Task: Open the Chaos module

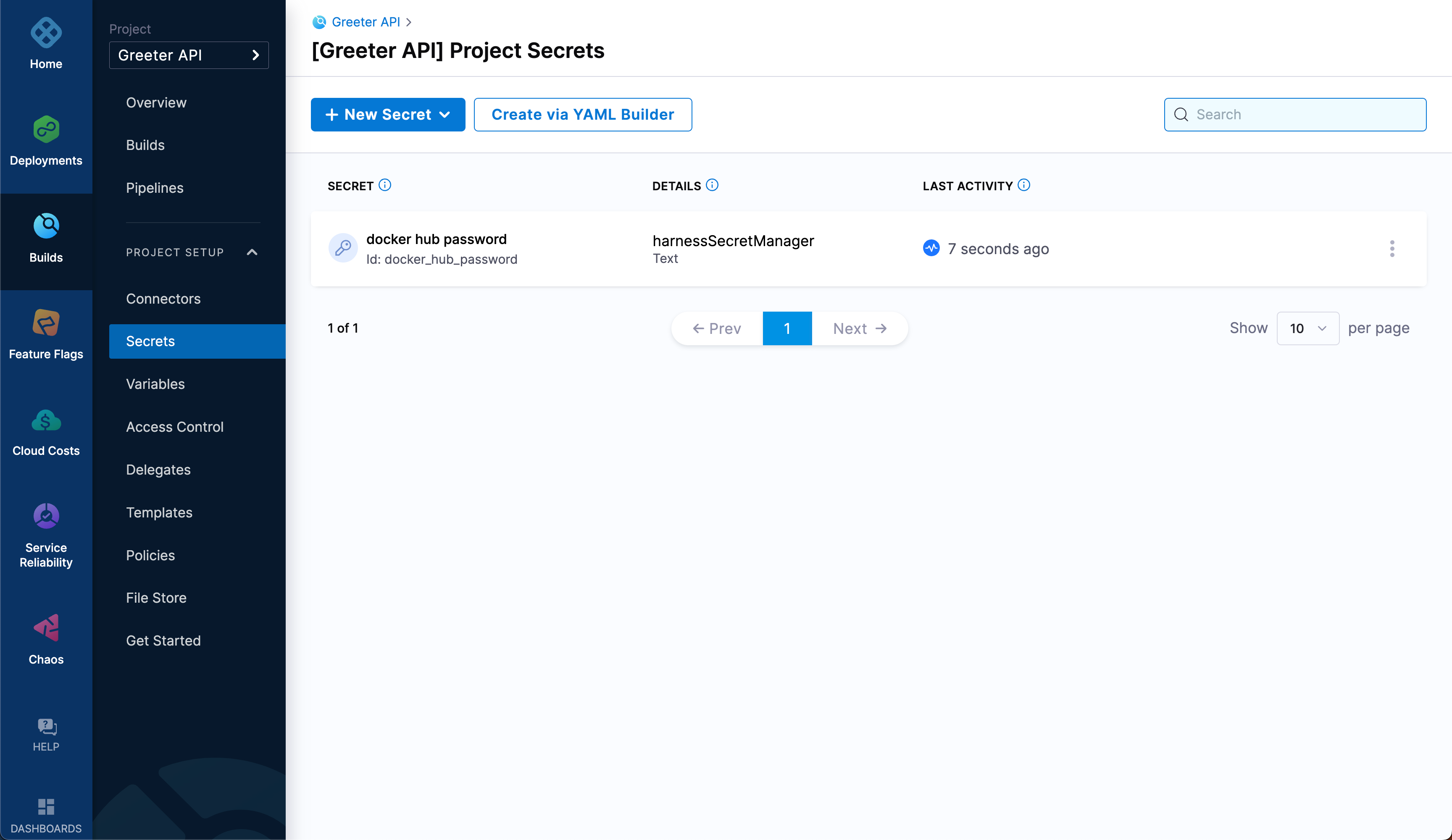Action: point(46,640)
